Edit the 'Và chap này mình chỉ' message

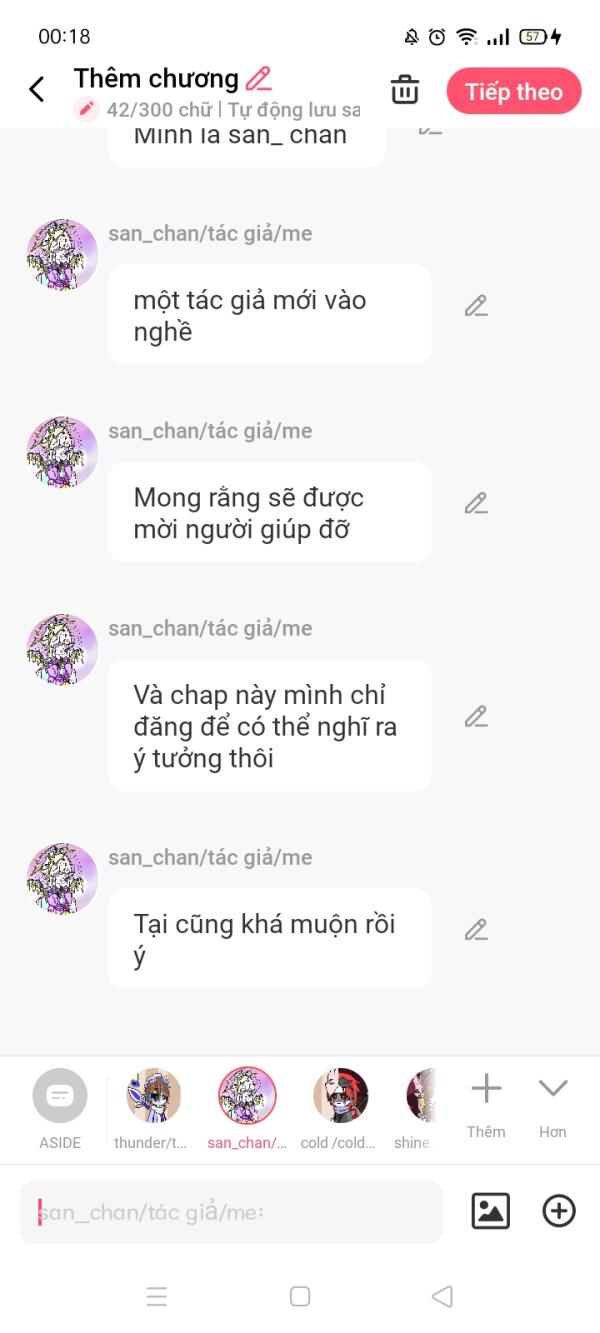tap(476, 717)
